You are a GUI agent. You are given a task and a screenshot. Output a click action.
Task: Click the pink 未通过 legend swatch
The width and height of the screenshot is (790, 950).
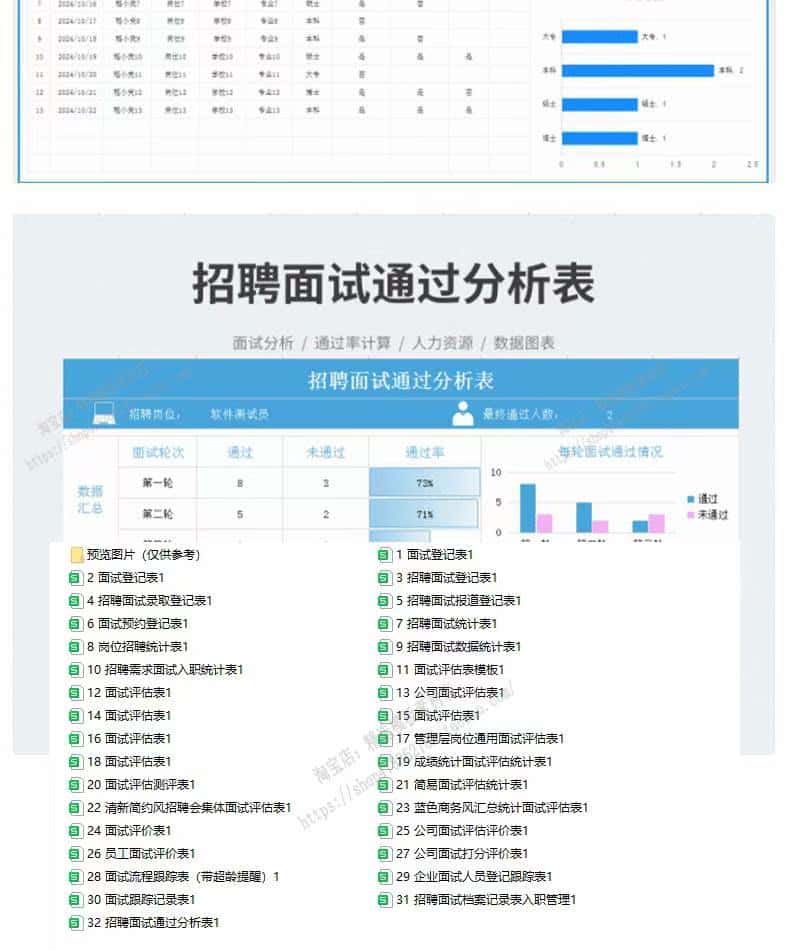point(691,515)
